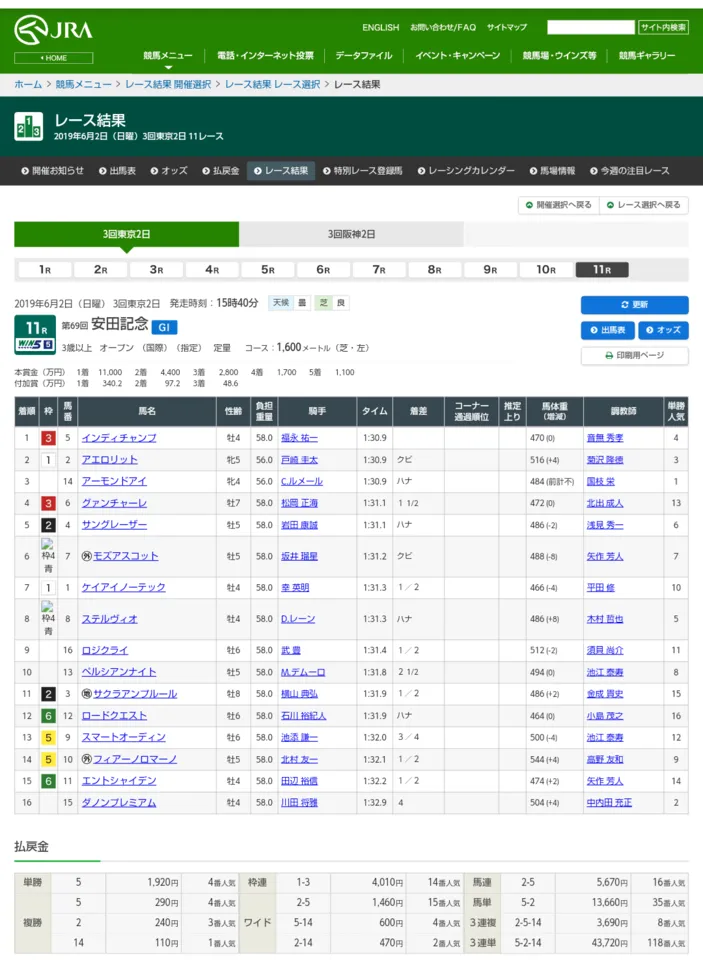
Task: Click the サイト内検索 button
Action: (x=663, y=28)
